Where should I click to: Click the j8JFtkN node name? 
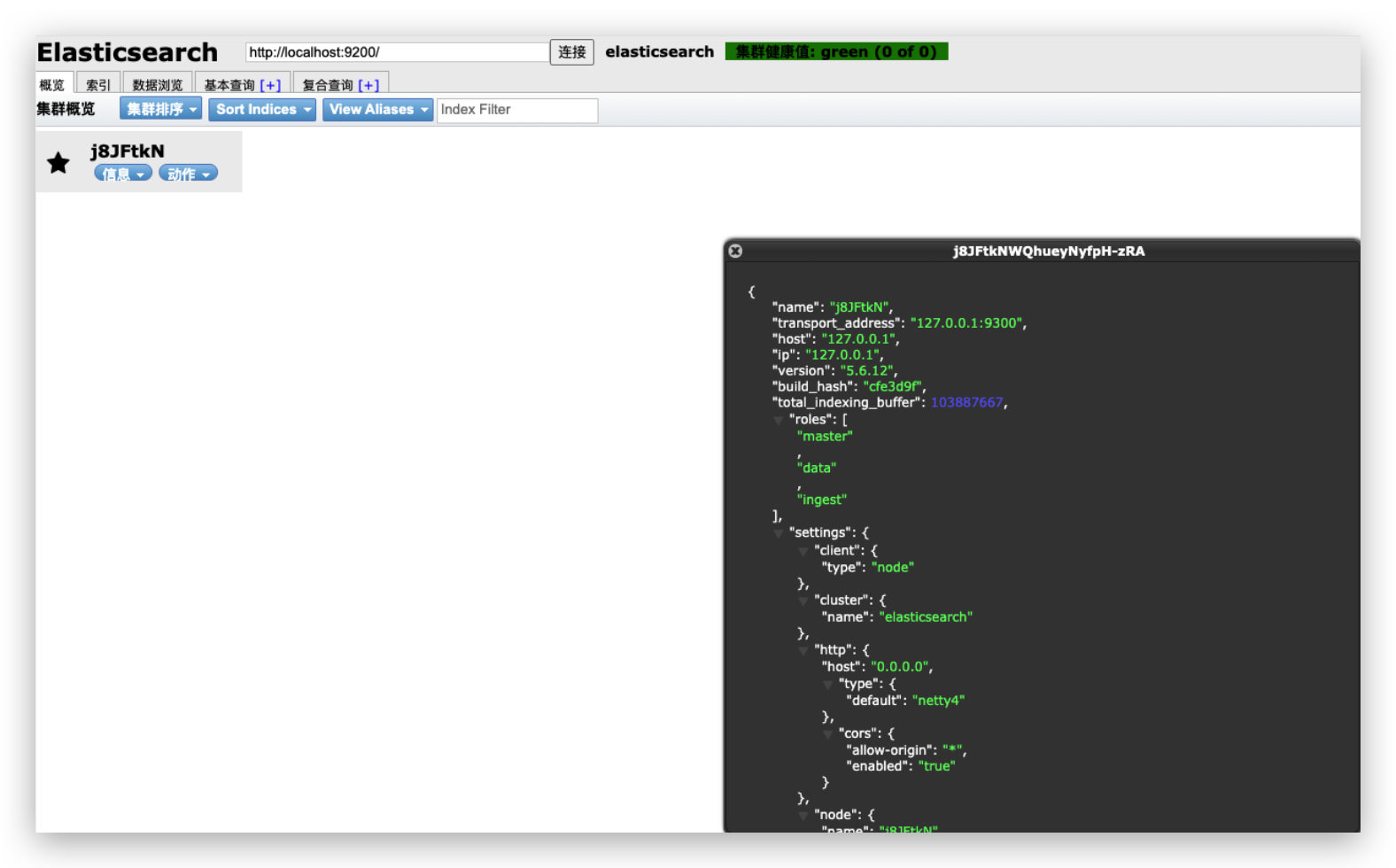[x=128, y=151]
